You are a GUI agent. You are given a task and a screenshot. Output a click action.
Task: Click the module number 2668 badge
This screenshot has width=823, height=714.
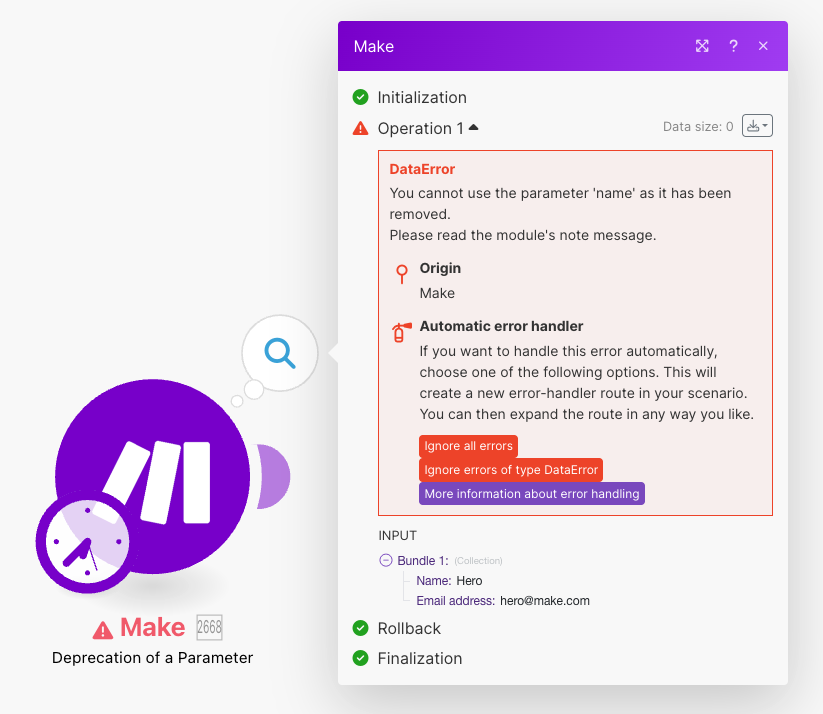coord(209,627)
